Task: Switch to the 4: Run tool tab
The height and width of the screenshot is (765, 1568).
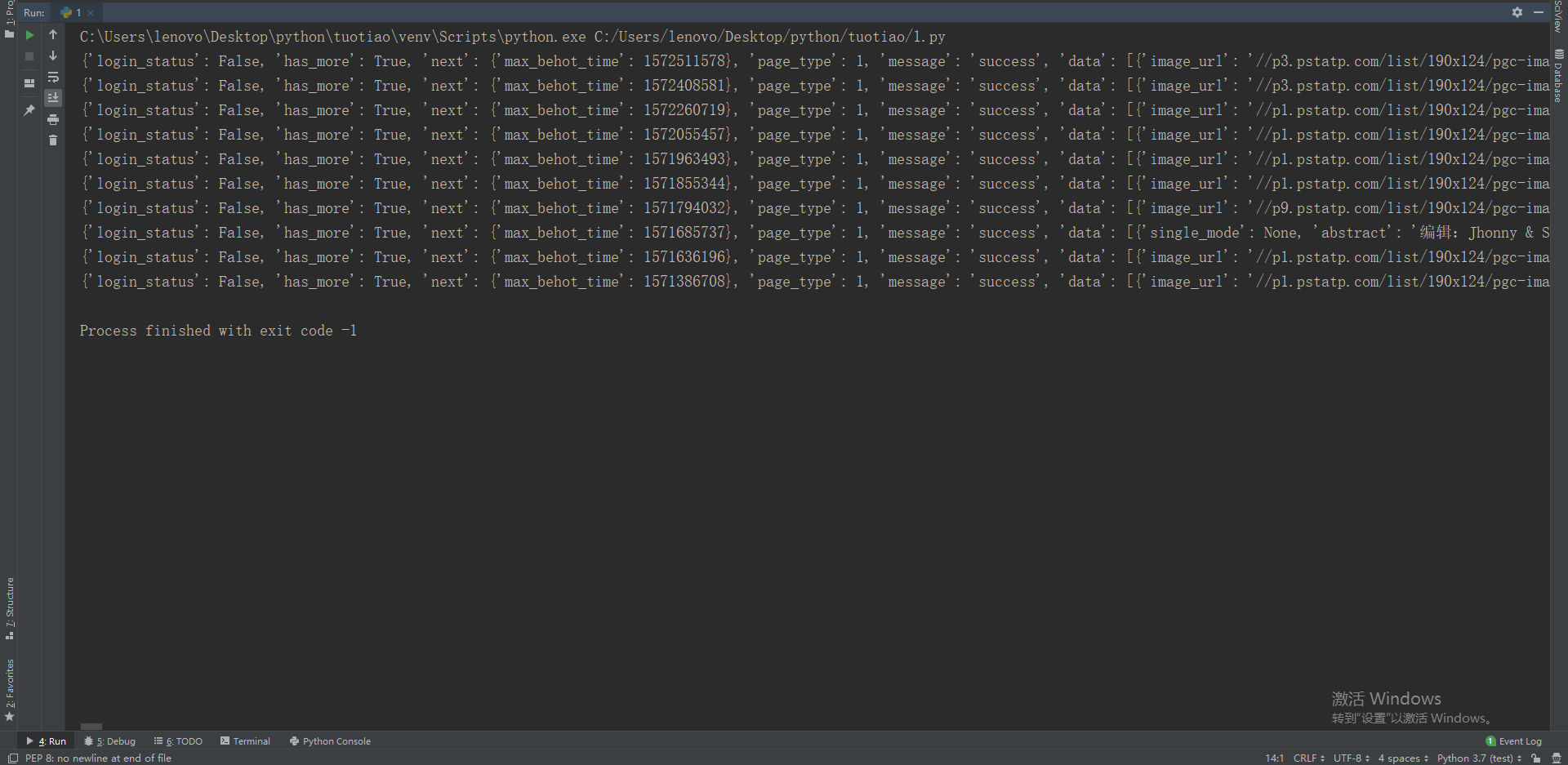Action: pos(47,741)
